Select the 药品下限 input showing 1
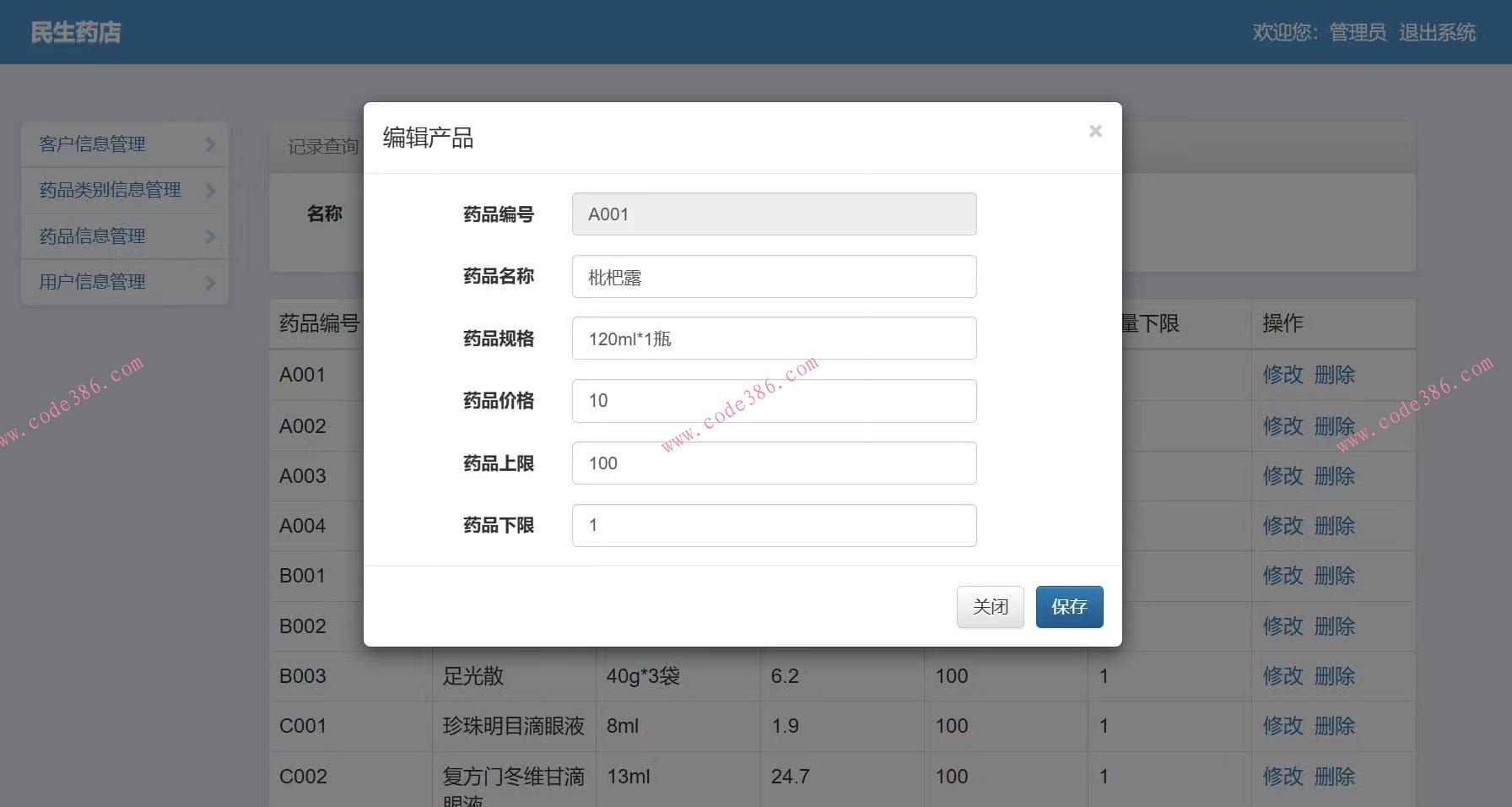 772,525
